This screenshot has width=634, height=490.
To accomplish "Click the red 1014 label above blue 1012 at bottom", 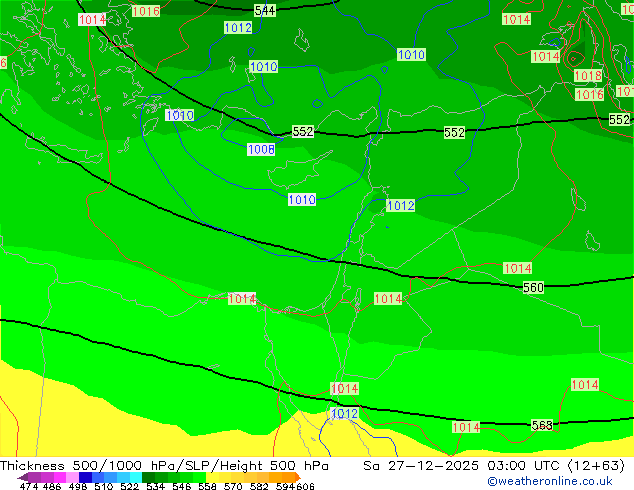I will 344,389.
